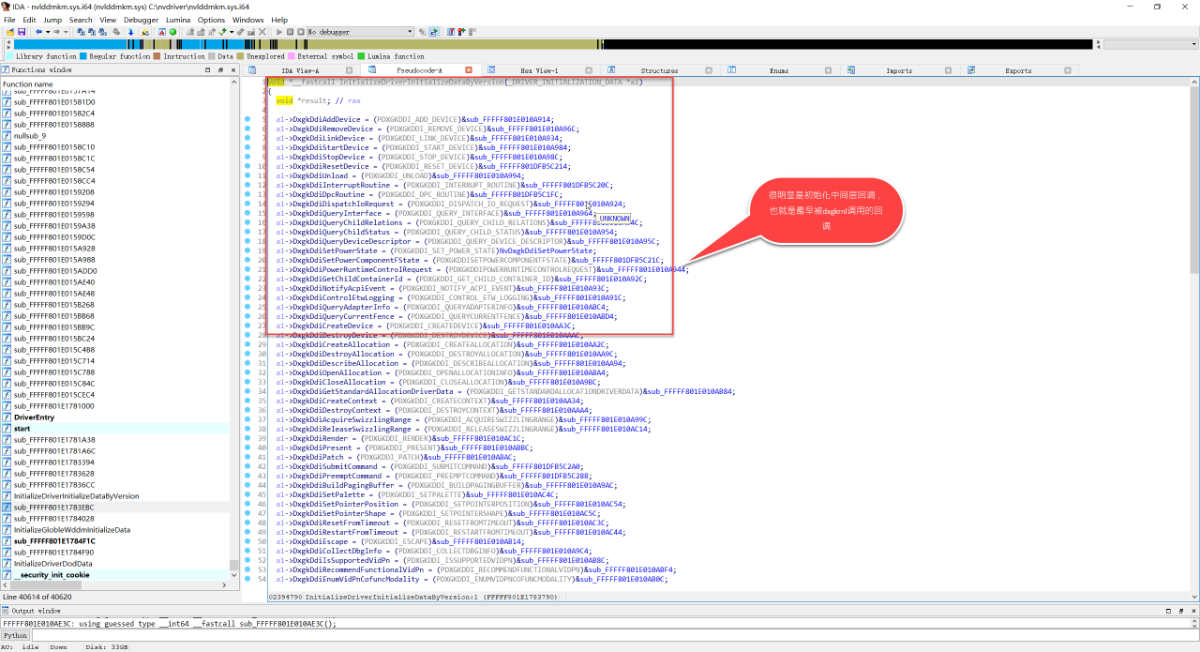
Task: Close the Output window panel
Action: click(x=1194, y=610)
